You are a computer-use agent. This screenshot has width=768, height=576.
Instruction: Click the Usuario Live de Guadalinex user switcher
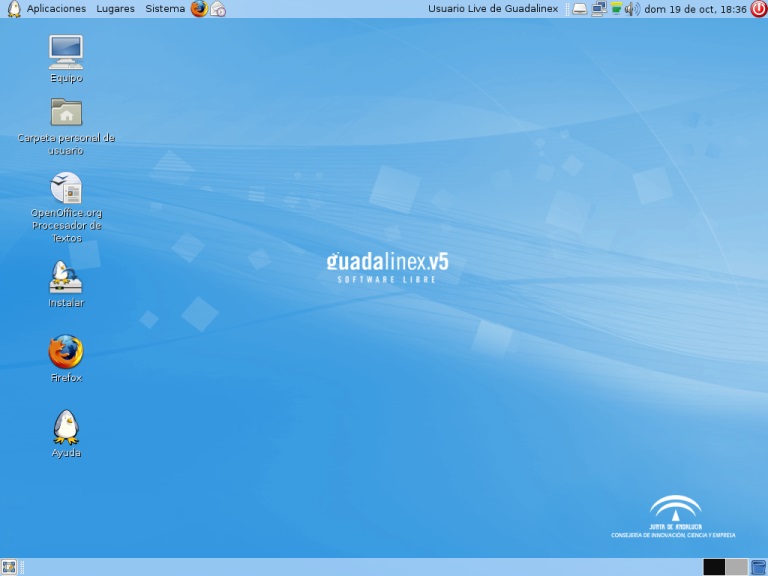492,9
